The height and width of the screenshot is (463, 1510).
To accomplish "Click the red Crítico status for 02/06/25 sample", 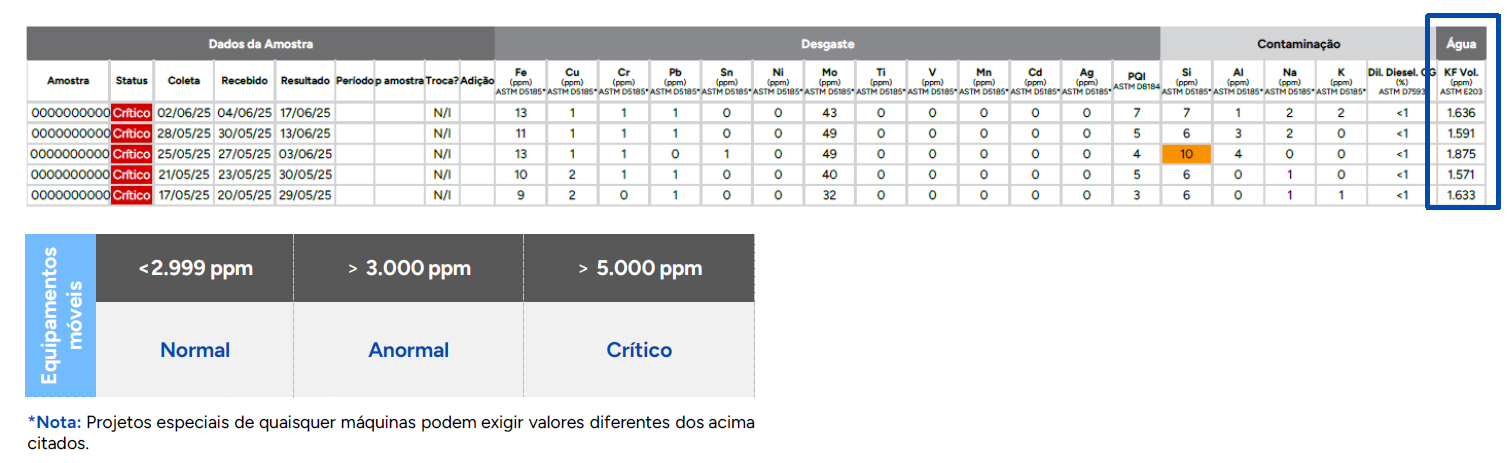I will point(131,113).
